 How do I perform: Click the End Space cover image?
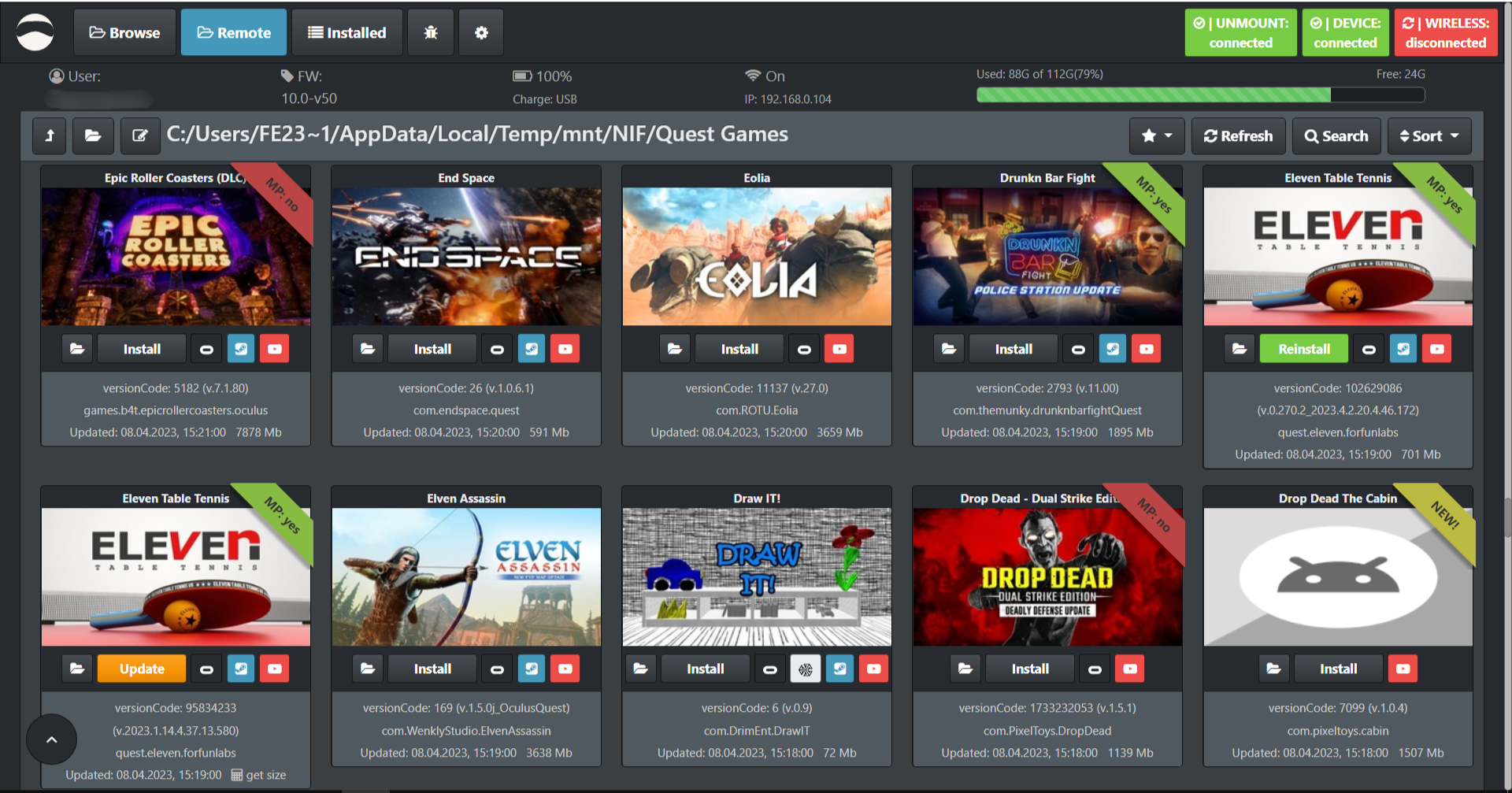pos(466,257)
